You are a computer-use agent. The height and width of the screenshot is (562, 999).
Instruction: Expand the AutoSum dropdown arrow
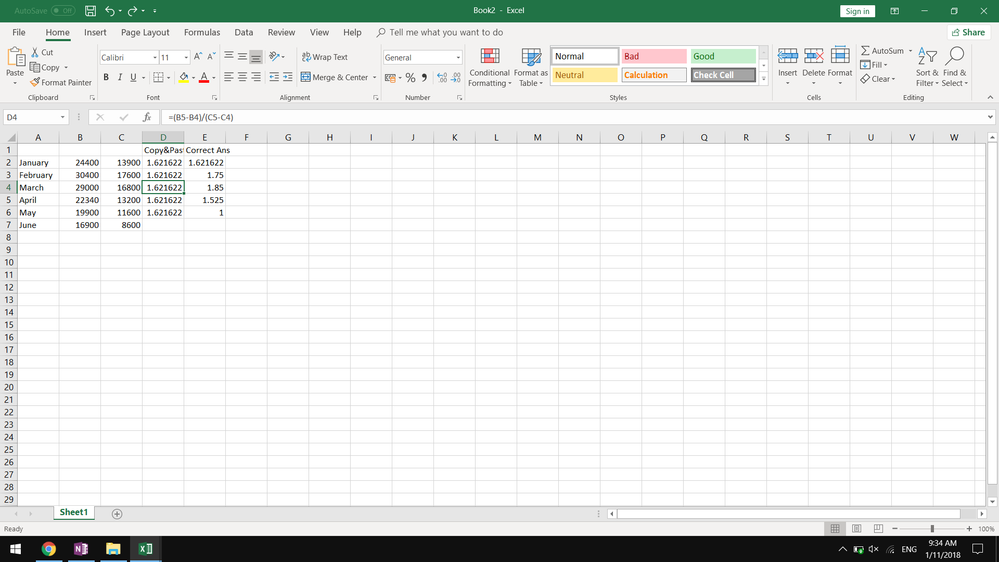910,50
